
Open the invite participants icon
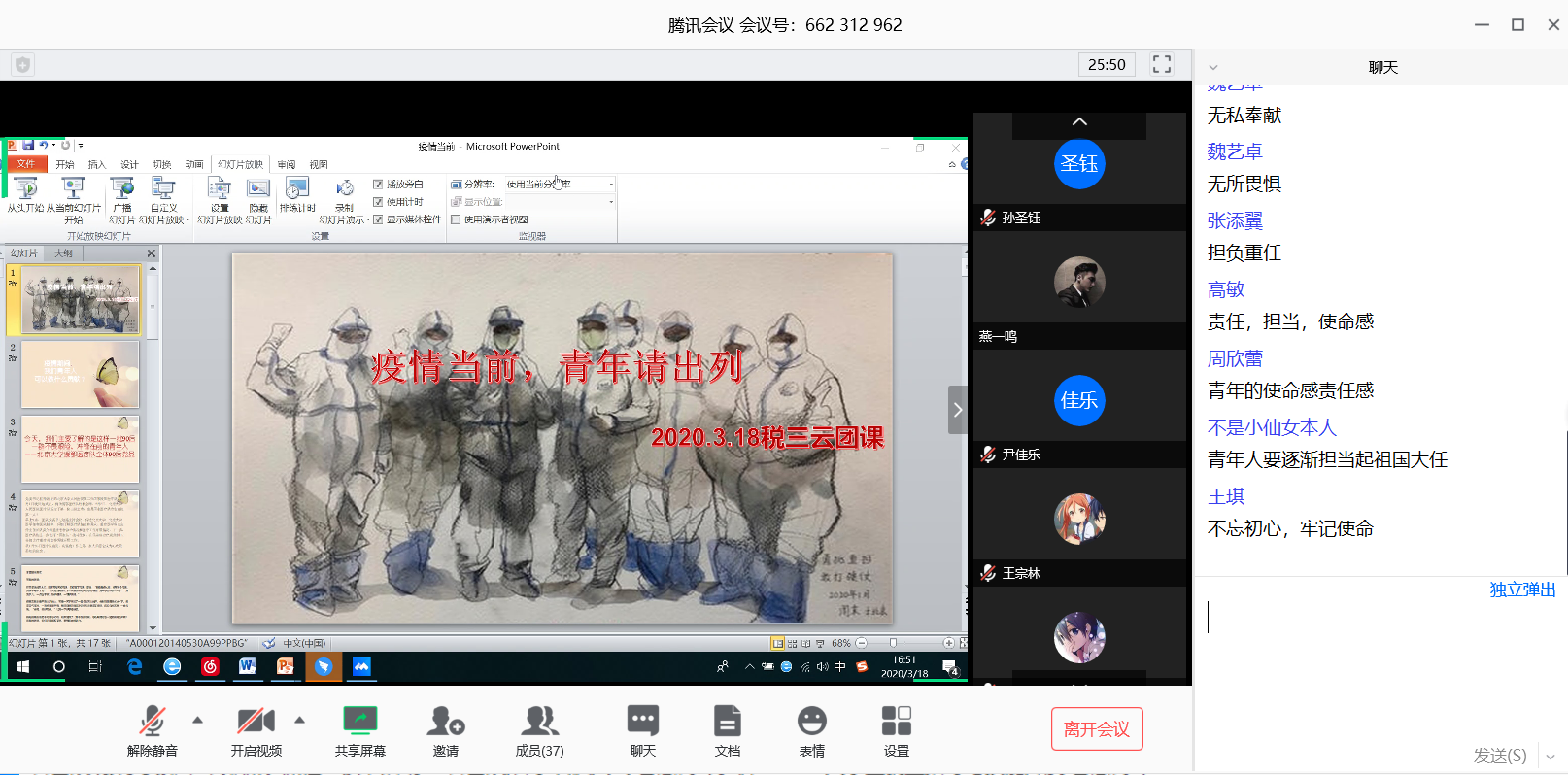(x=446, y=722)
